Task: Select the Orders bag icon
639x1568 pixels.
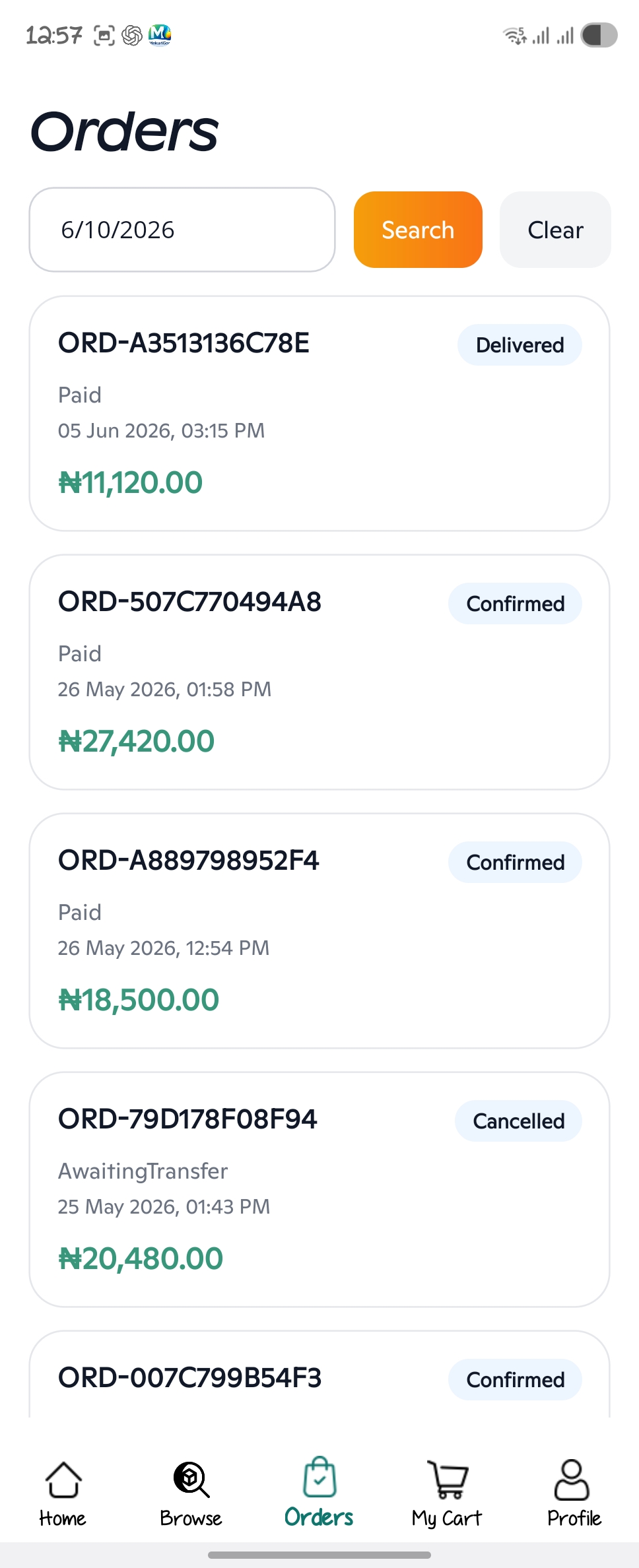Action: [319, 1477]
